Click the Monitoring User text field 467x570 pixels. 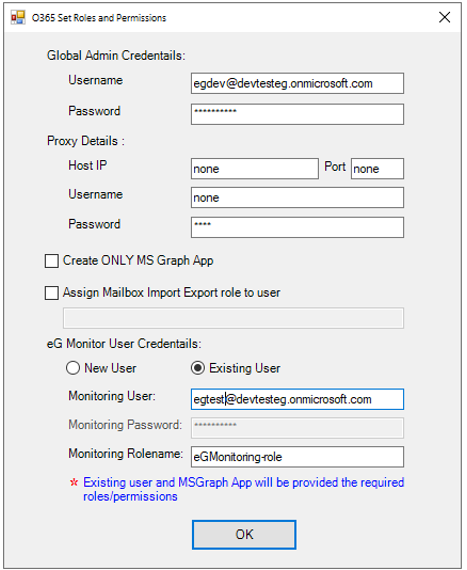297,399
